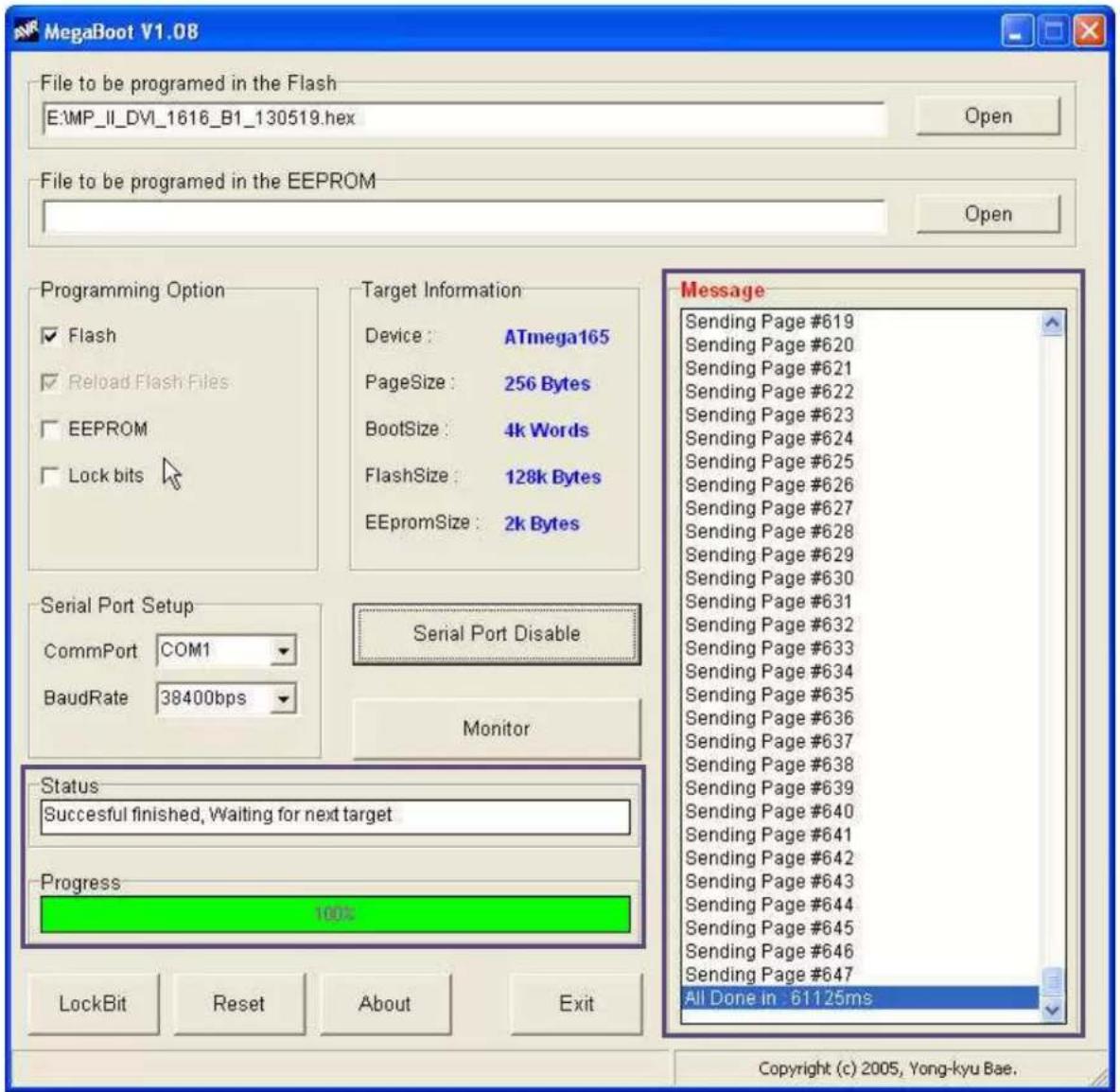Click the Message list scrollbar thumb
The image size is (1120, 1092).
(x=1053, y=979)
